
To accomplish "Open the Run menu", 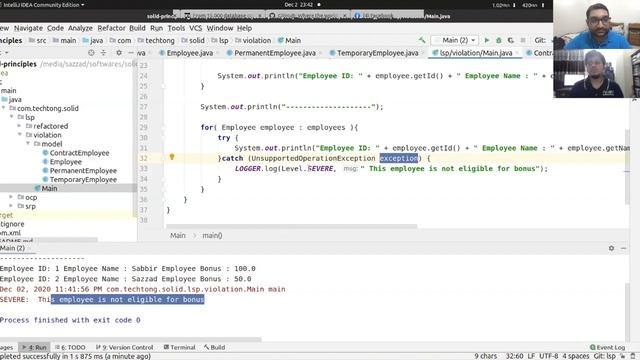I will click(156, 28).
